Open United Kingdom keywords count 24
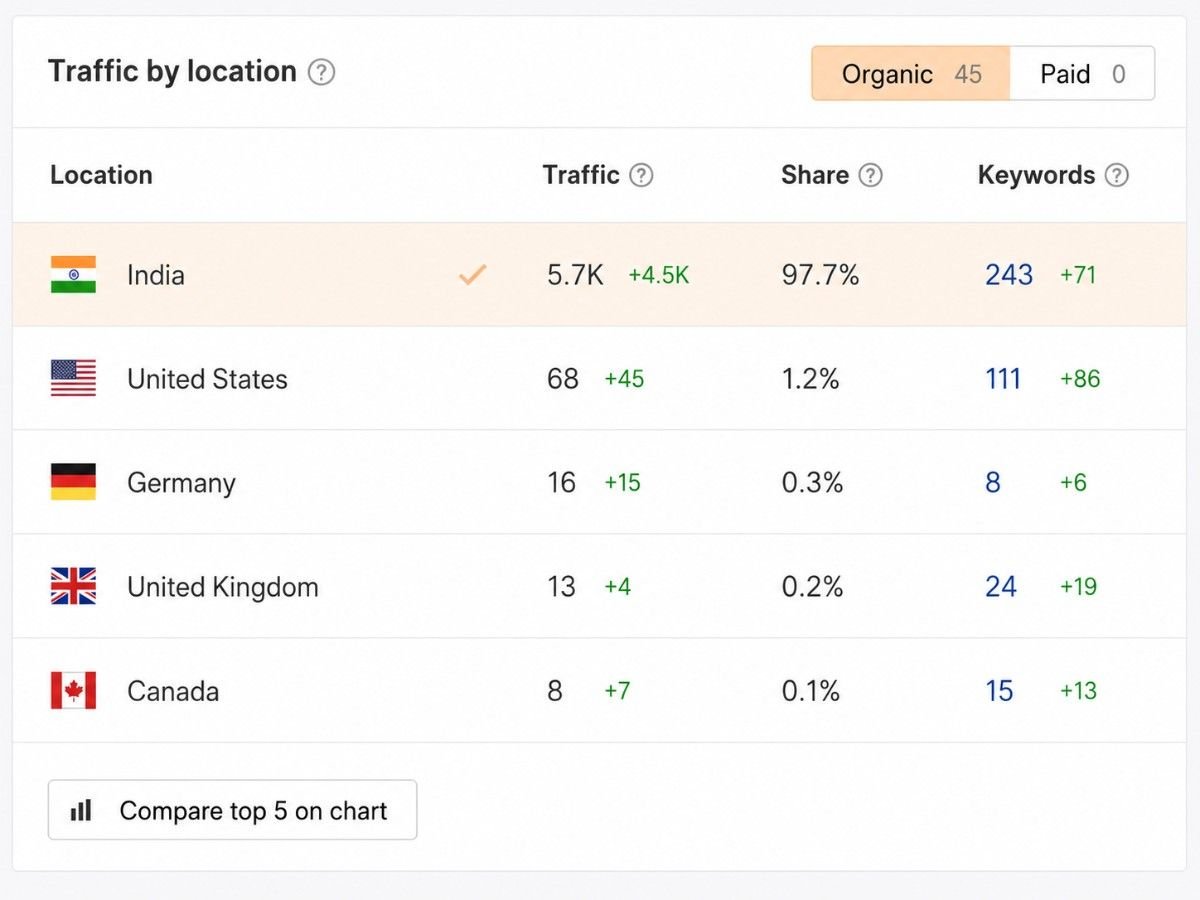 point(1001,587)
